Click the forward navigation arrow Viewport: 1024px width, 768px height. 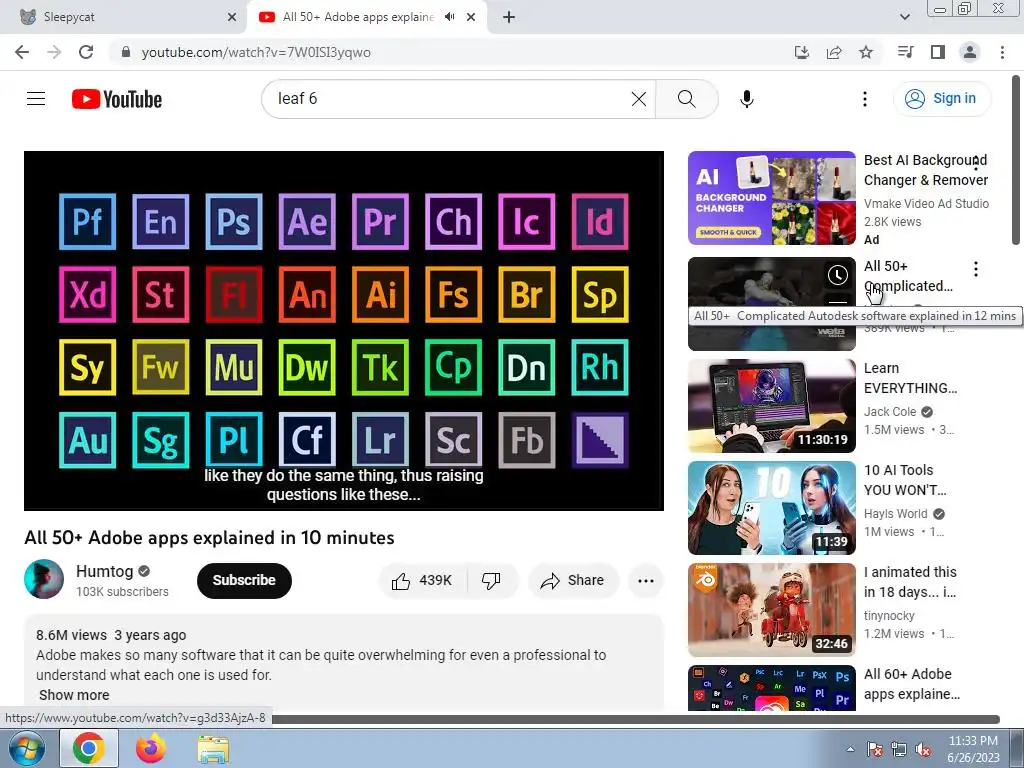coord(54,52)
